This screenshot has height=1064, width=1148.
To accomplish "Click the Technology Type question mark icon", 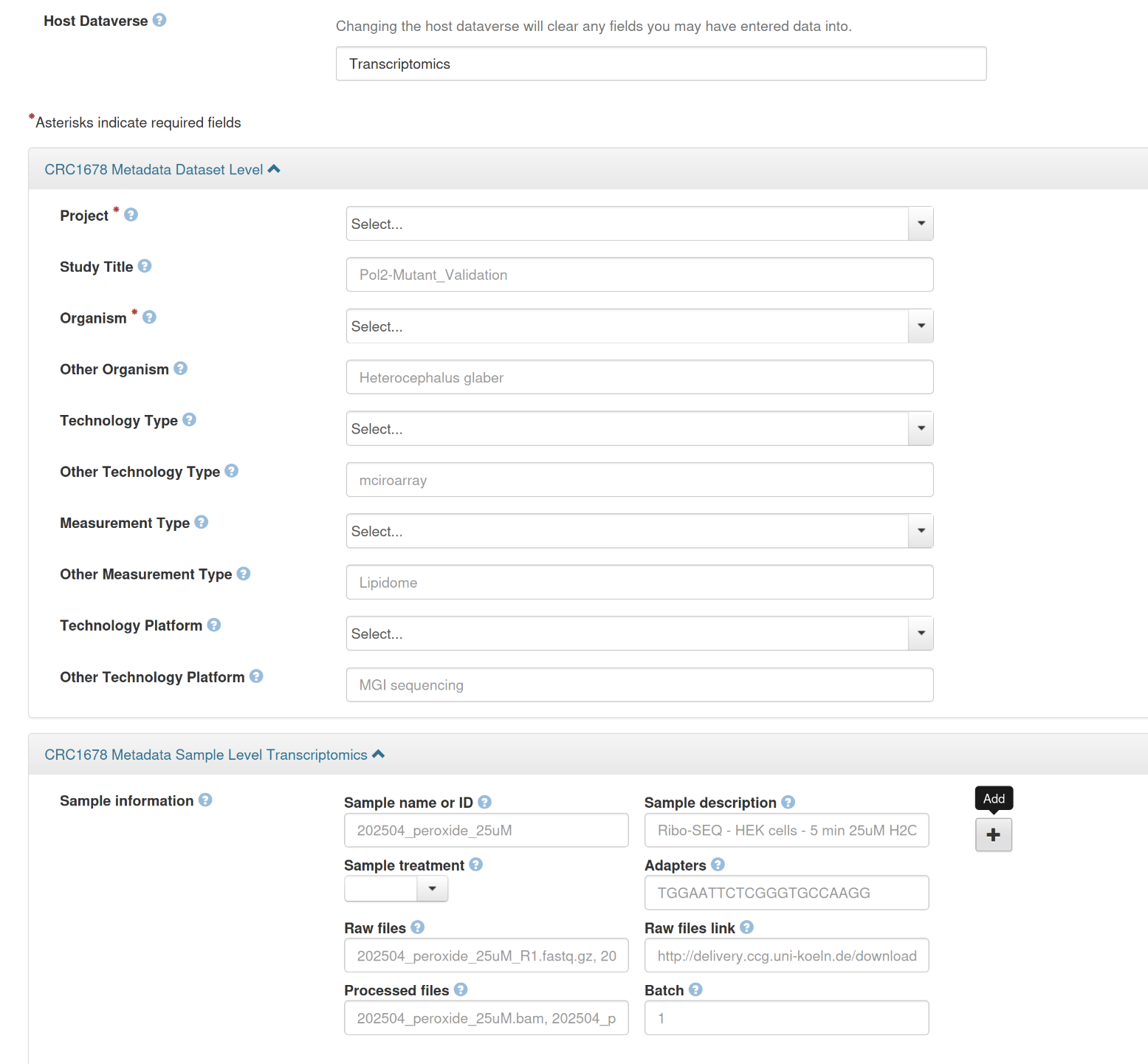I will (189, 419).
